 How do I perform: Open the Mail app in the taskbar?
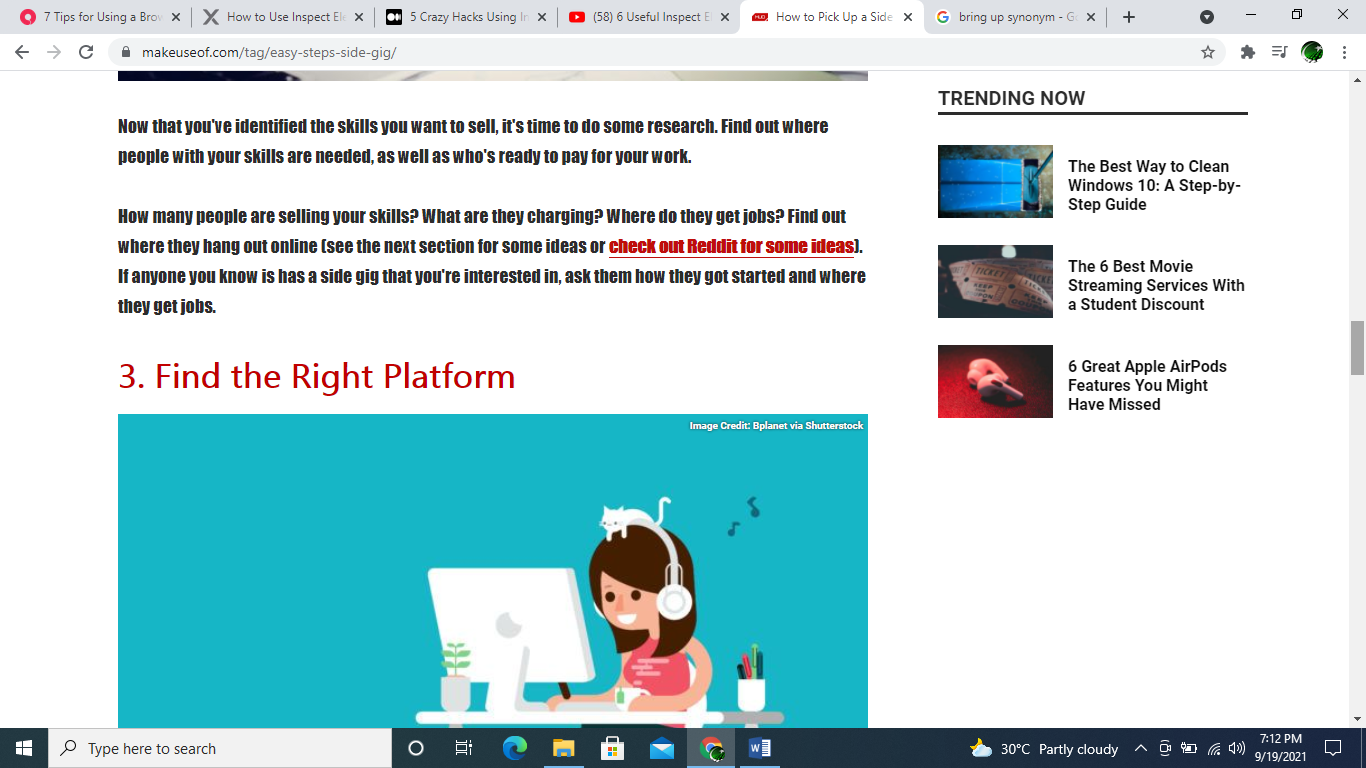coord(662,748)
